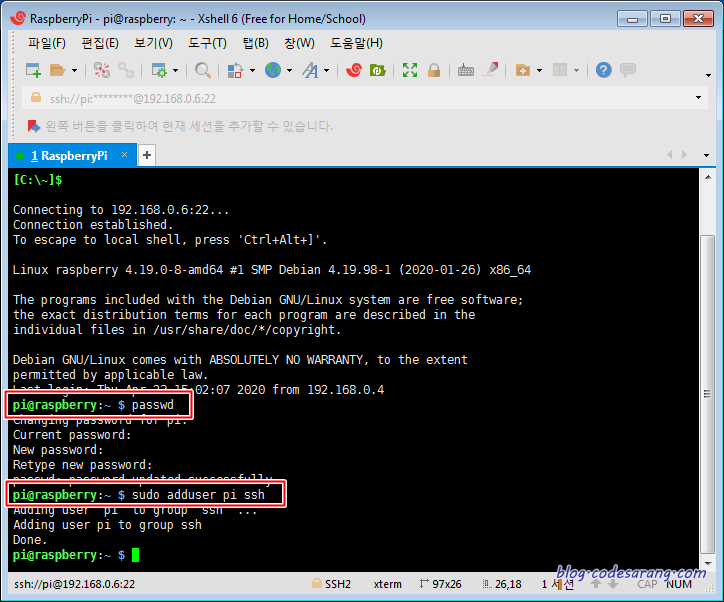Open the Font icon
The image size is (724, 602).
(310, 70)
